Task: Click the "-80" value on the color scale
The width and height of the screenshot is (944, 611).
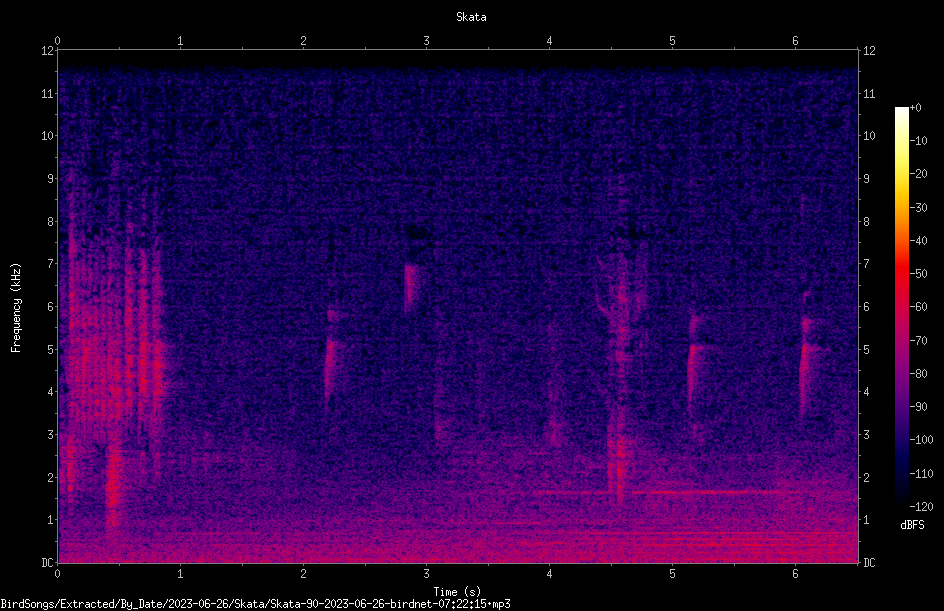Action: click(918, 374)
